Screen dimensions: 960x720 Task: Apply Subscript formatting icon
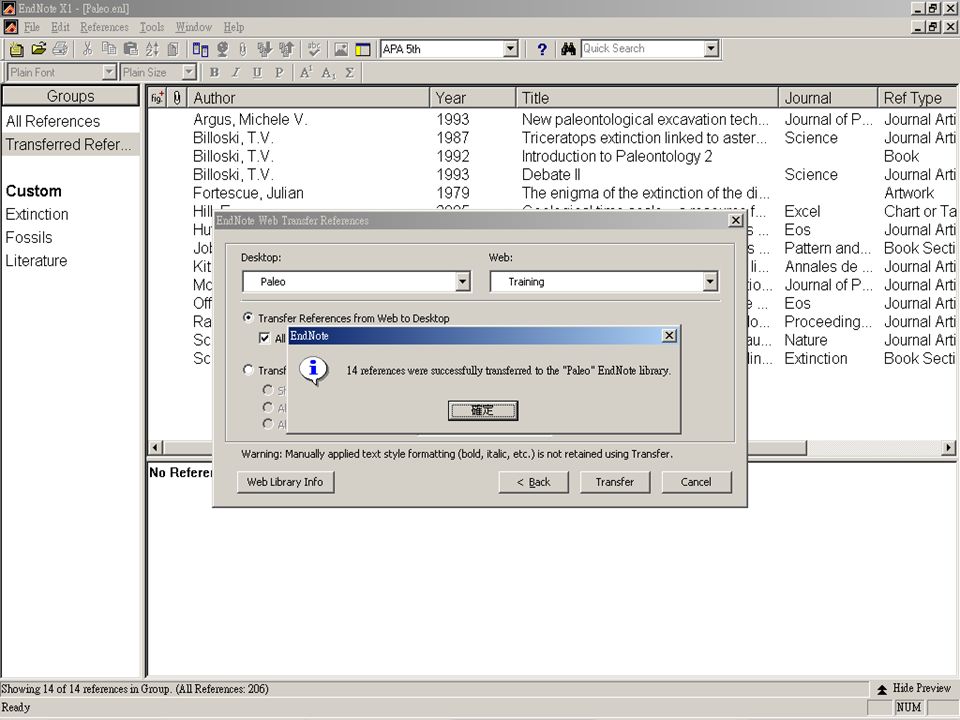(x=328, y=72)
